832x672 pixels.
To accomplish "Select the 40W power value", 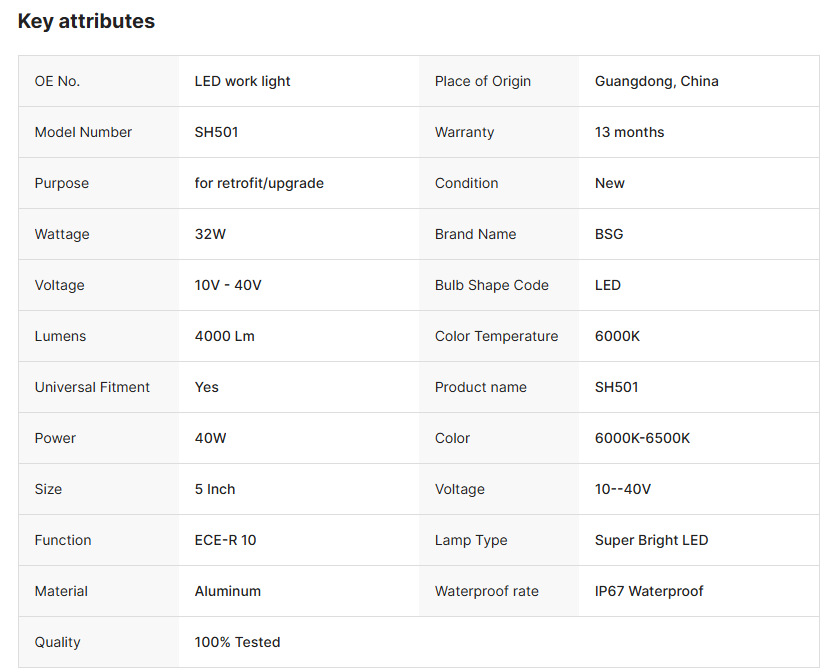I will 212,438.
